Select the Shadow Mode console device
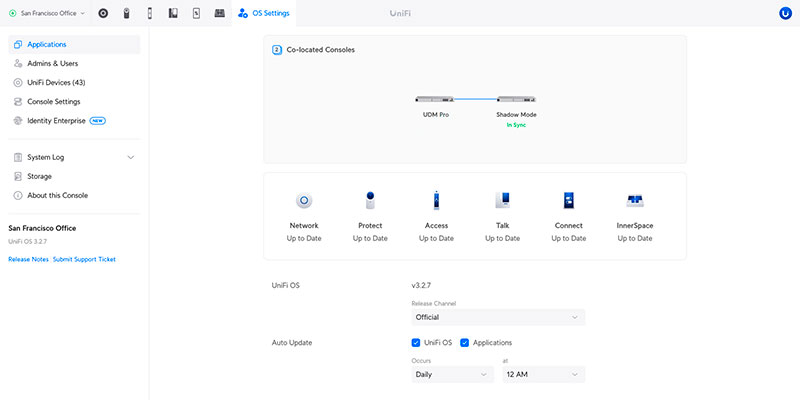The image size is (800, 400). (516, 99)
